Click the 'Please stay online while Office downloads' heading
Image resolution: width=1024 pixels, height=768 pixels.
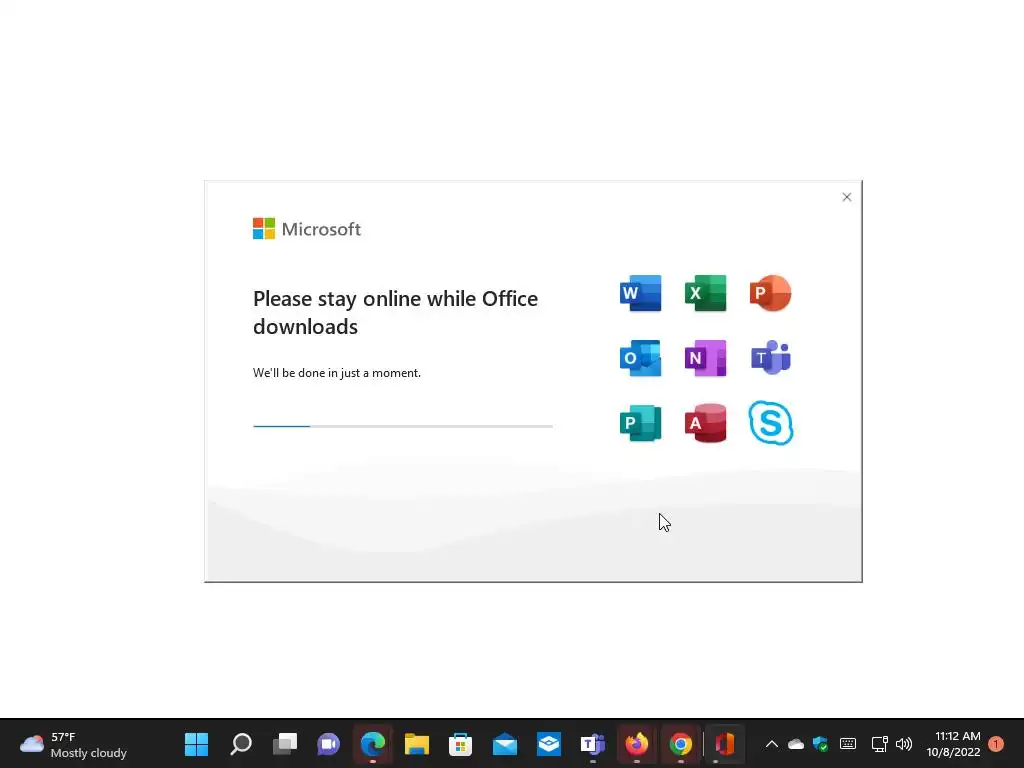pos(395,312)
